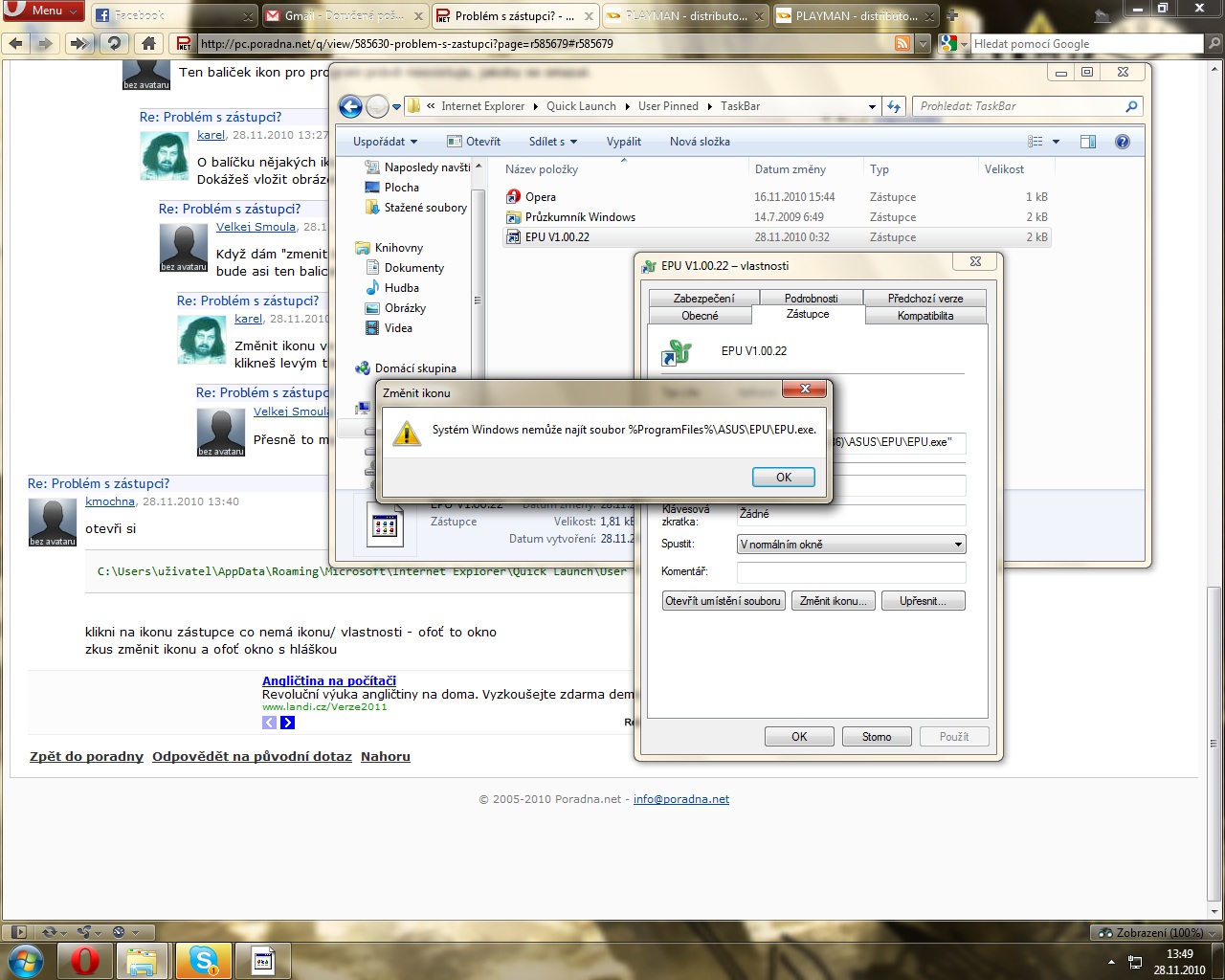
Task: Open Knihovny in the navigation pane
Action: point(399,248)
